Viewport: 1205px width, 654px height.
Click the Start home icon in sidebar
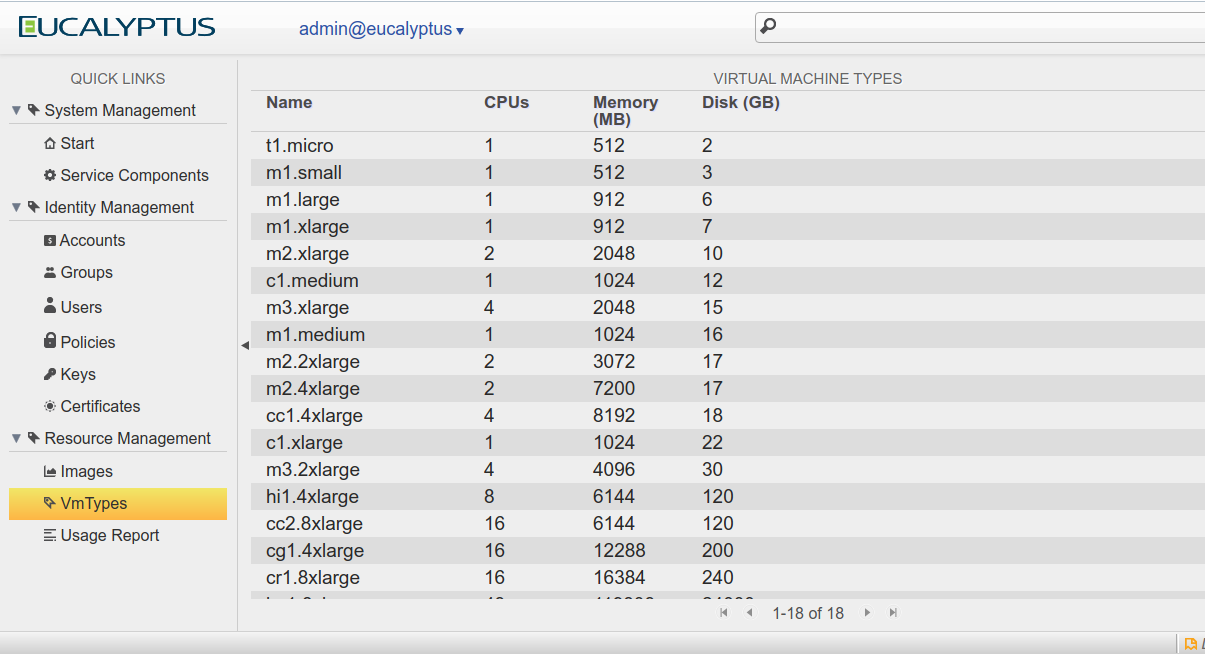point(50,144)
